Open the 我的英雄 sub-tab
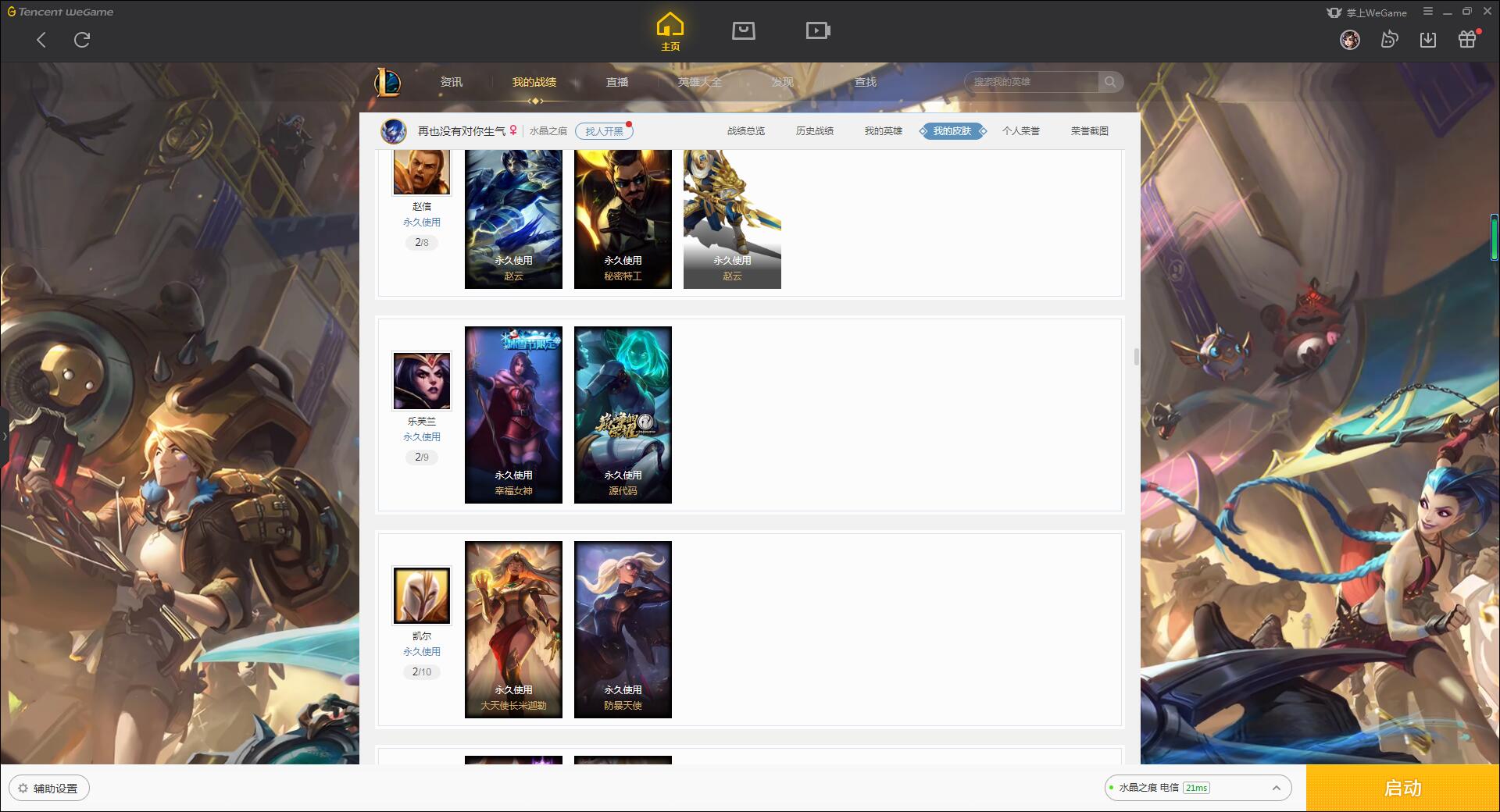 pyautogui.click(x=884, y=131)
